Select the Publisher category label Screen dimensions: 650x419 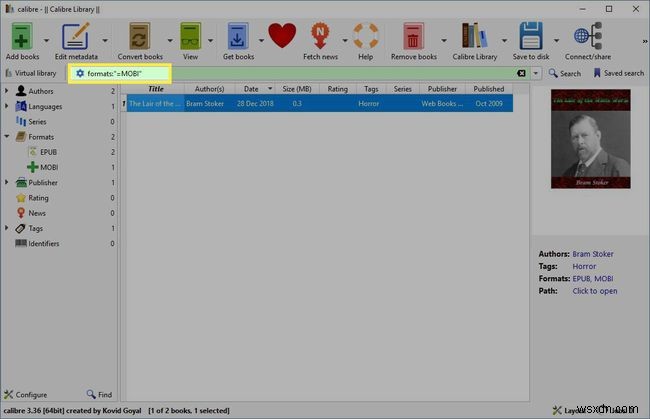pyautogui.click(x=43, y=183)
